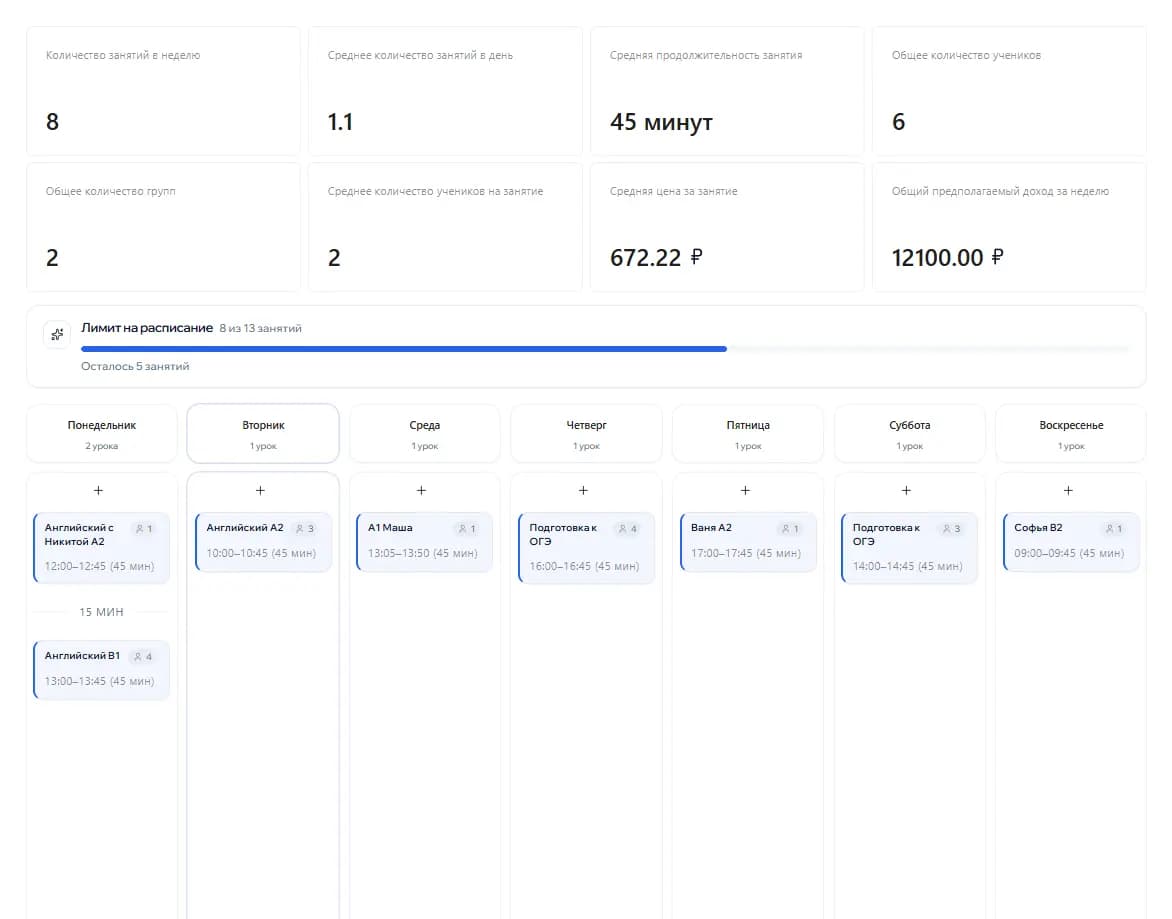The image size is (1172, 919).
Task: Click student count icon on Английский A2 card
Action: pyautogui.click(x=300, y=529)
